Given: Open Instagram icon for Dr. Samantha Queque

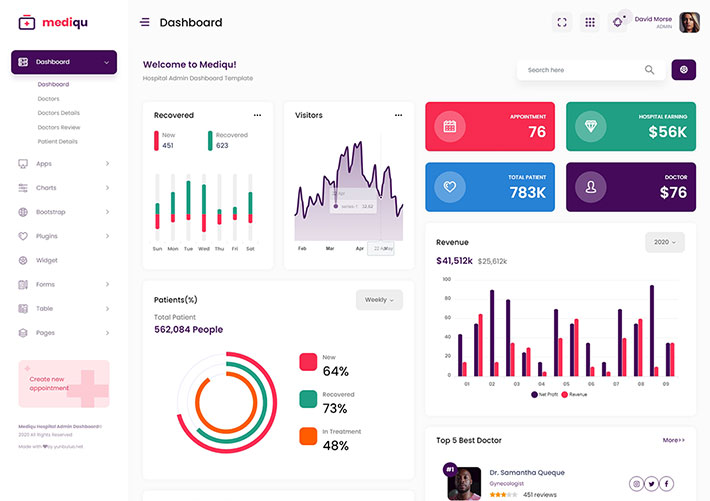Looking at the screenshot, I should pos(636,484).
